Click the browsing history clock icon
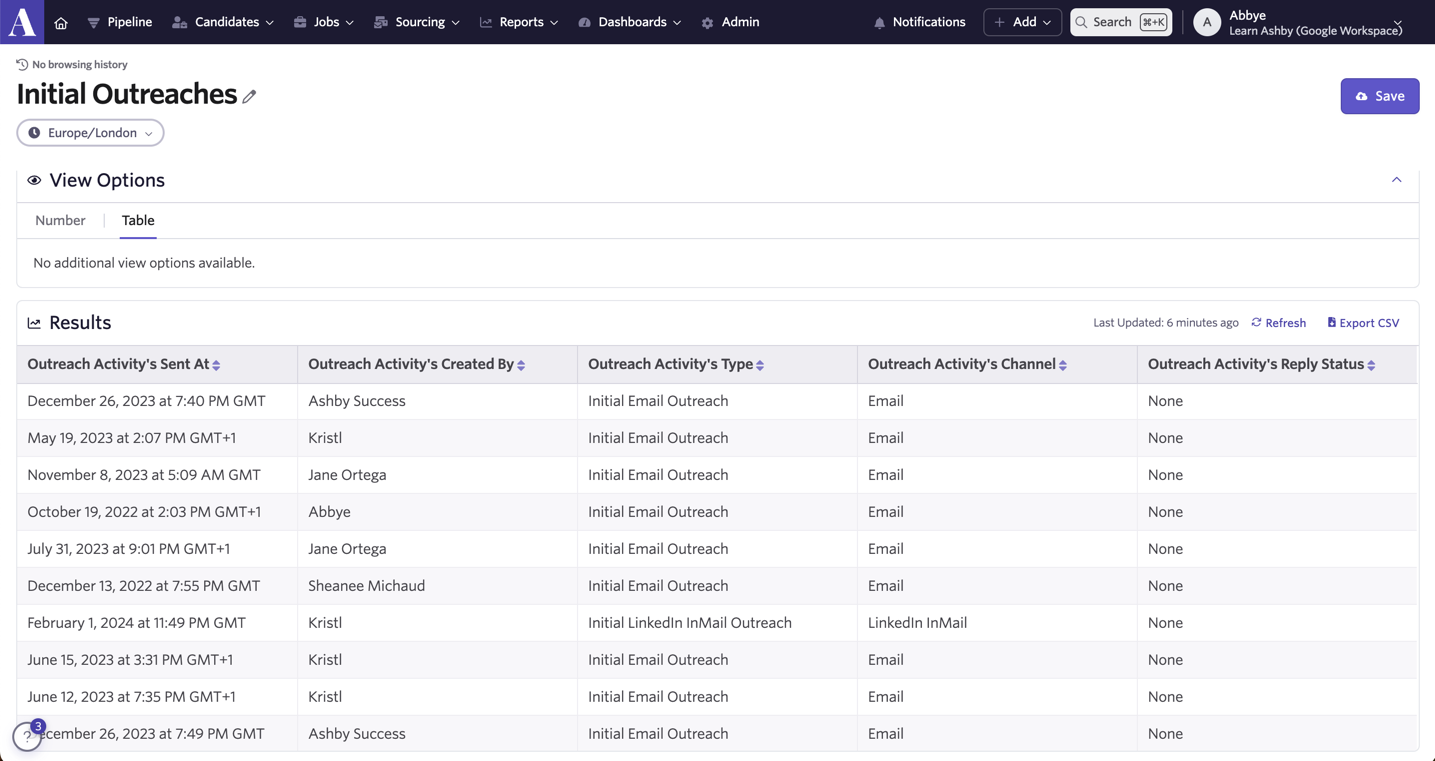1435x761 pixels. click(x=22, y=64)
